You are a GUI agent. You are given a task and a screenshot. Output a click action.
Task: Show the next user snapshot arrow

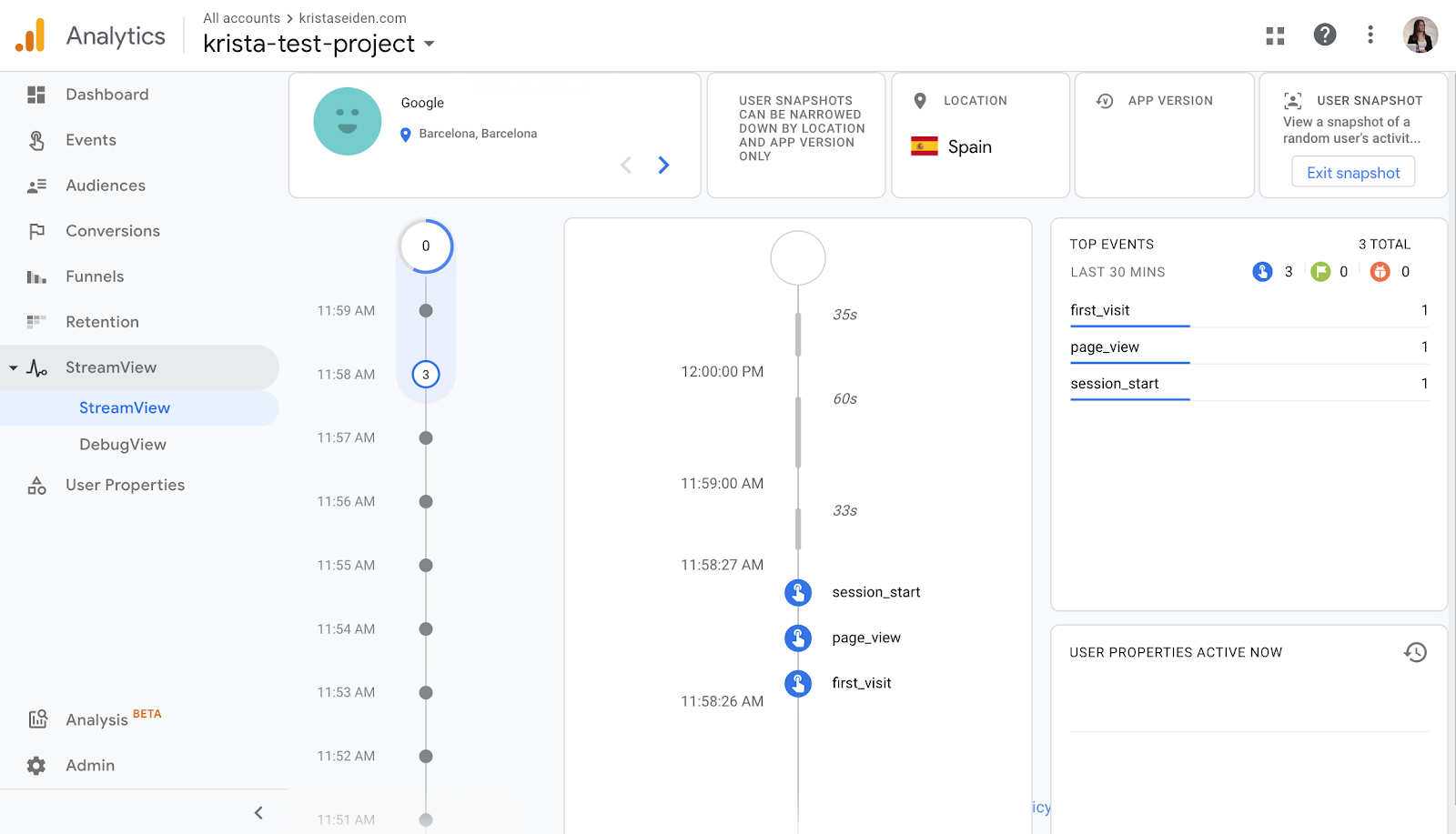coord(663,165)
